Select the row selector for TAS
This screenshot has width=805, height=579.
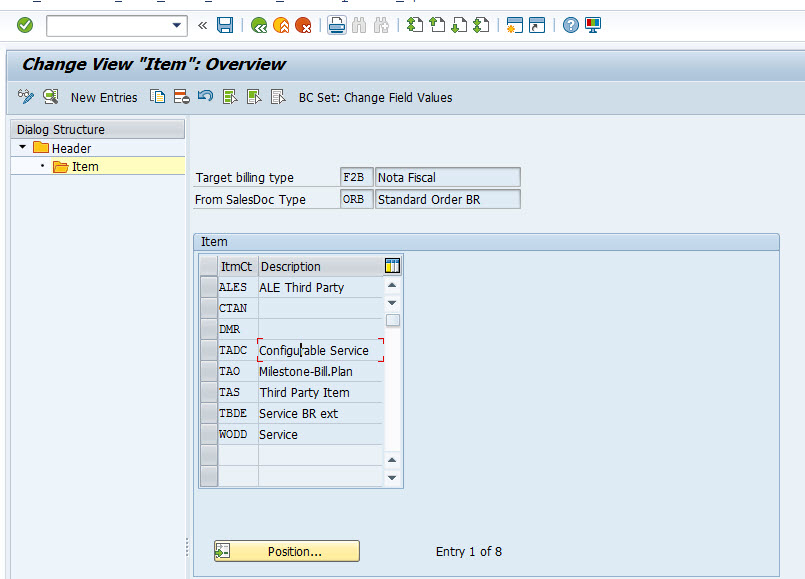(208, 393)
